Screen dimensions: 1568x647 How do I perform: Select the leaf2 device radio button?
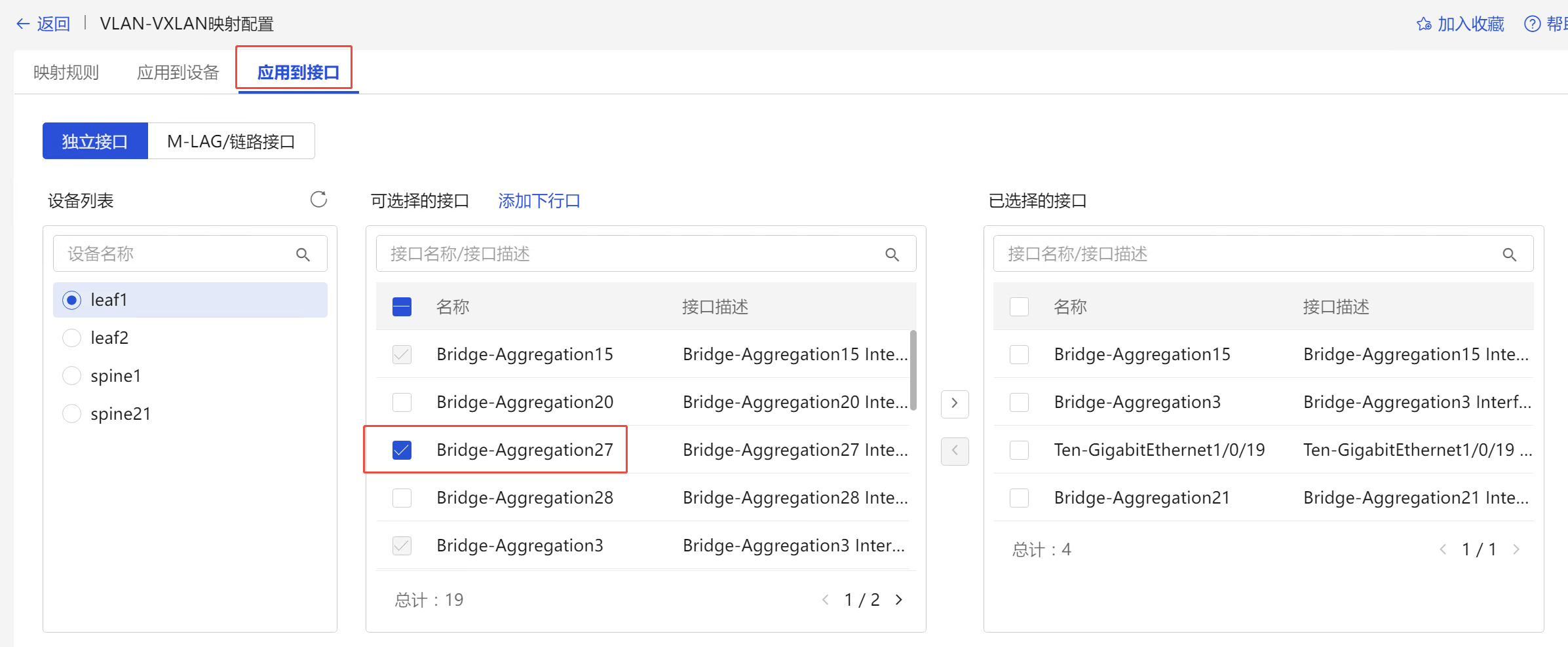pyautogui.click(x=71, y=338)
